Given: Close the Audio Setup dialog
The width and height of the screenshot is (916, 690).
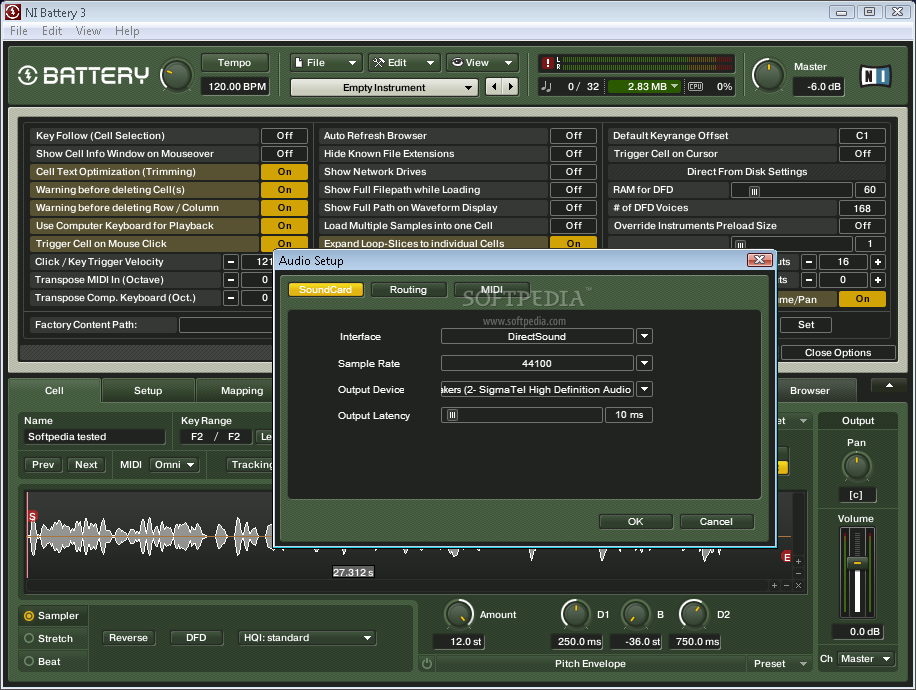Looking at the screenshot, I should click(759, 260).
